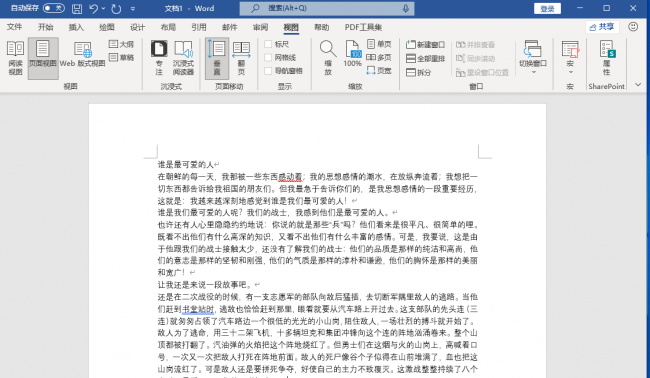
Task: Enable Focus (专注) mode
Action: coord(159,58)
